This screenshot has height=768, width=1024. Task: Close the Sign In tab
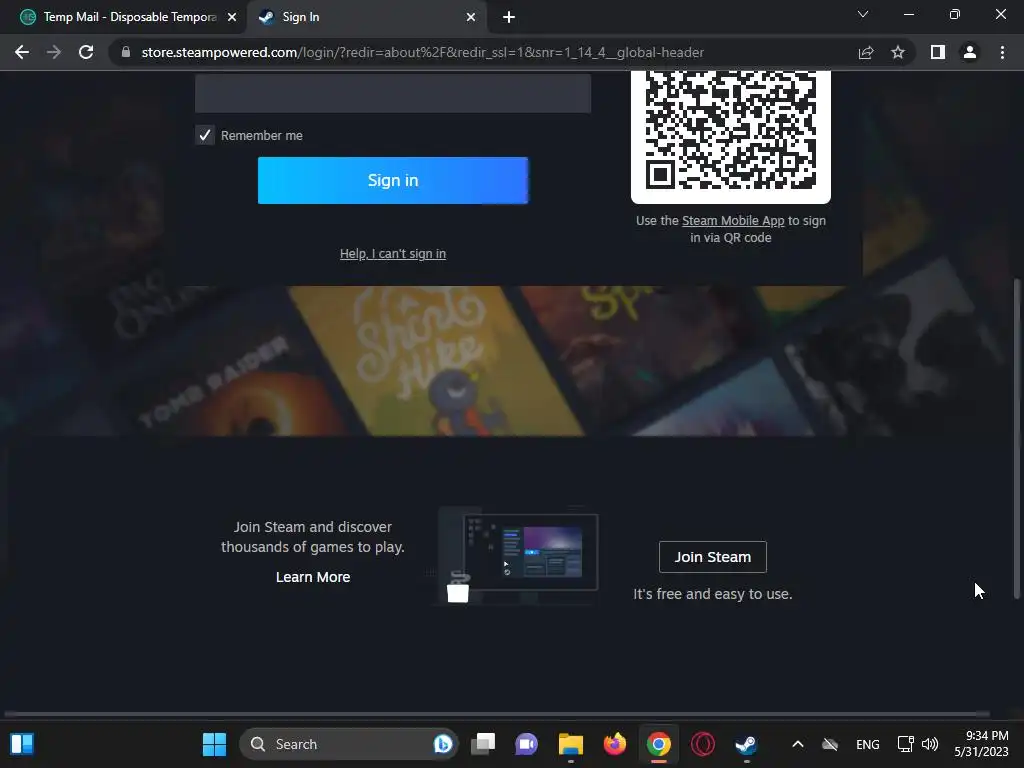point(471,17)
